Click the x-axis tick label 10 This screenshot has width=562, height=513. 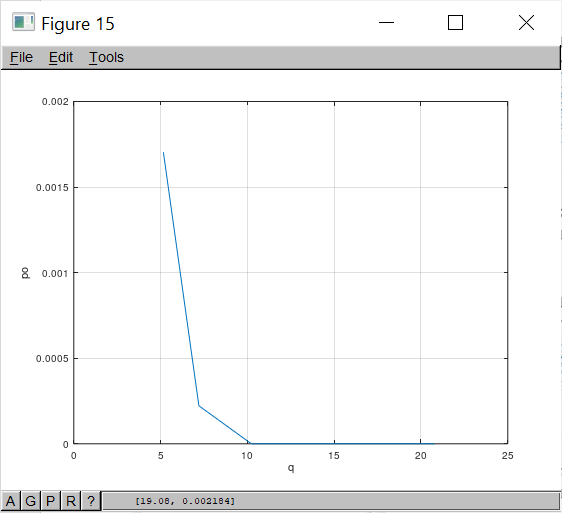click(x=247, y=456)
